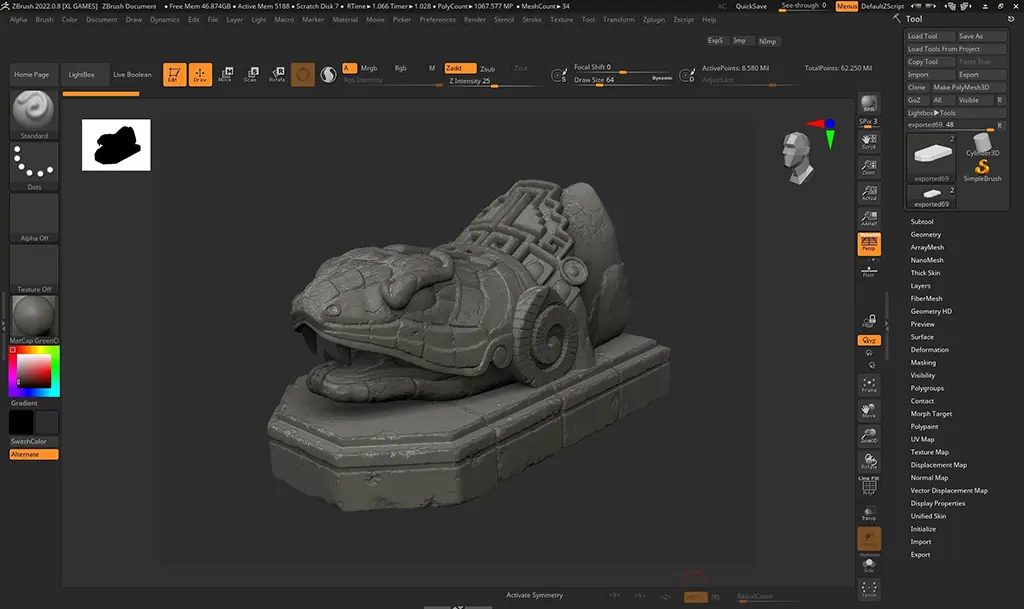Image resolution: width=1024 pixels, height=609 pixels.
Task: Click the camera head orientation gizmo
Action: pos(798,157)
